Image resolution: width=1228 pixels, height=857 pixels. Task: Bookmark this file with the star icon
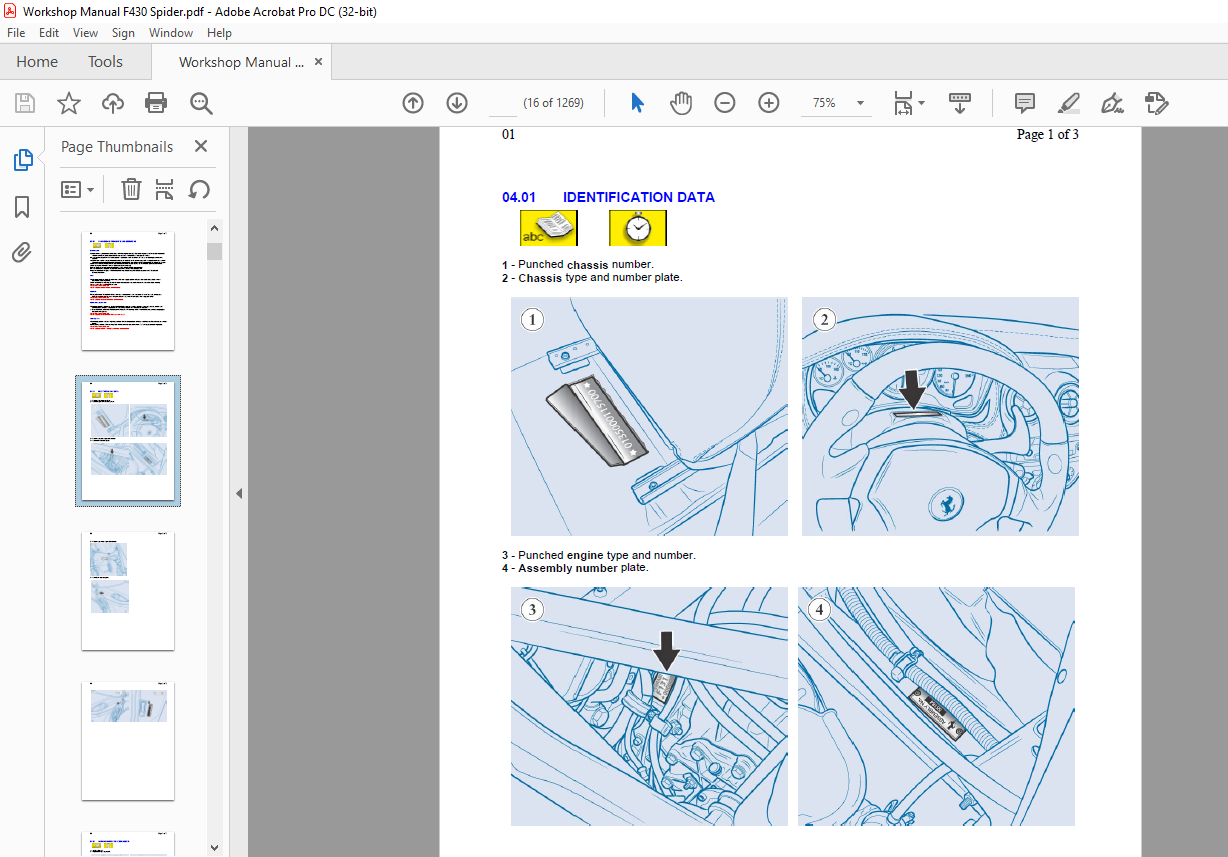pos(69,103)
